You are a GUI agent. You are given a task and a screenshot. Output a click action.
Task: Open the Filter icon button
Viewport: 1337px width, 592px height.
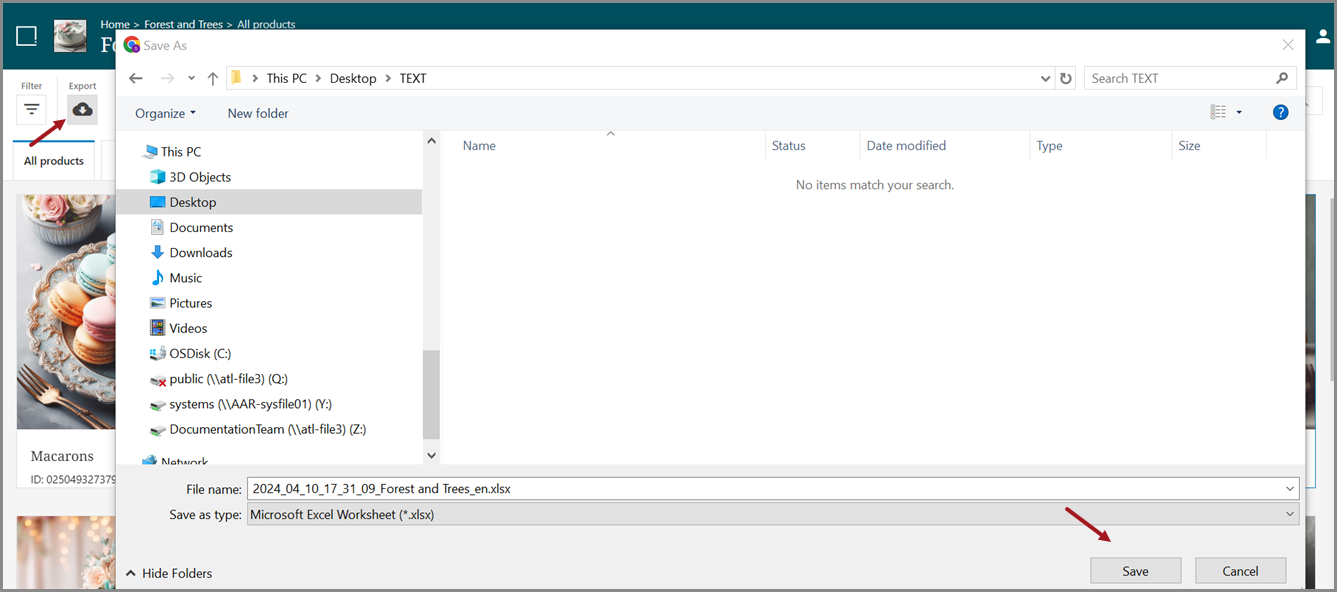pos(32,110)
